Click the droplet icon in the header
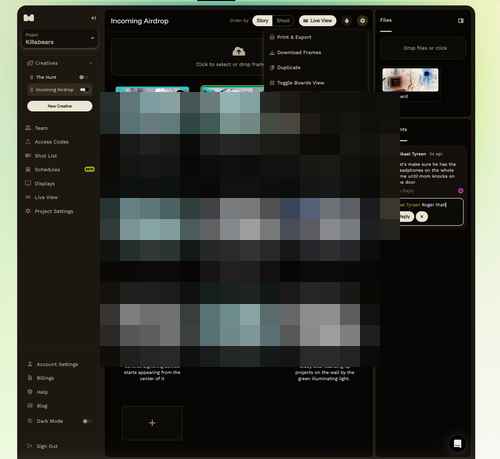 pos(347,21)
